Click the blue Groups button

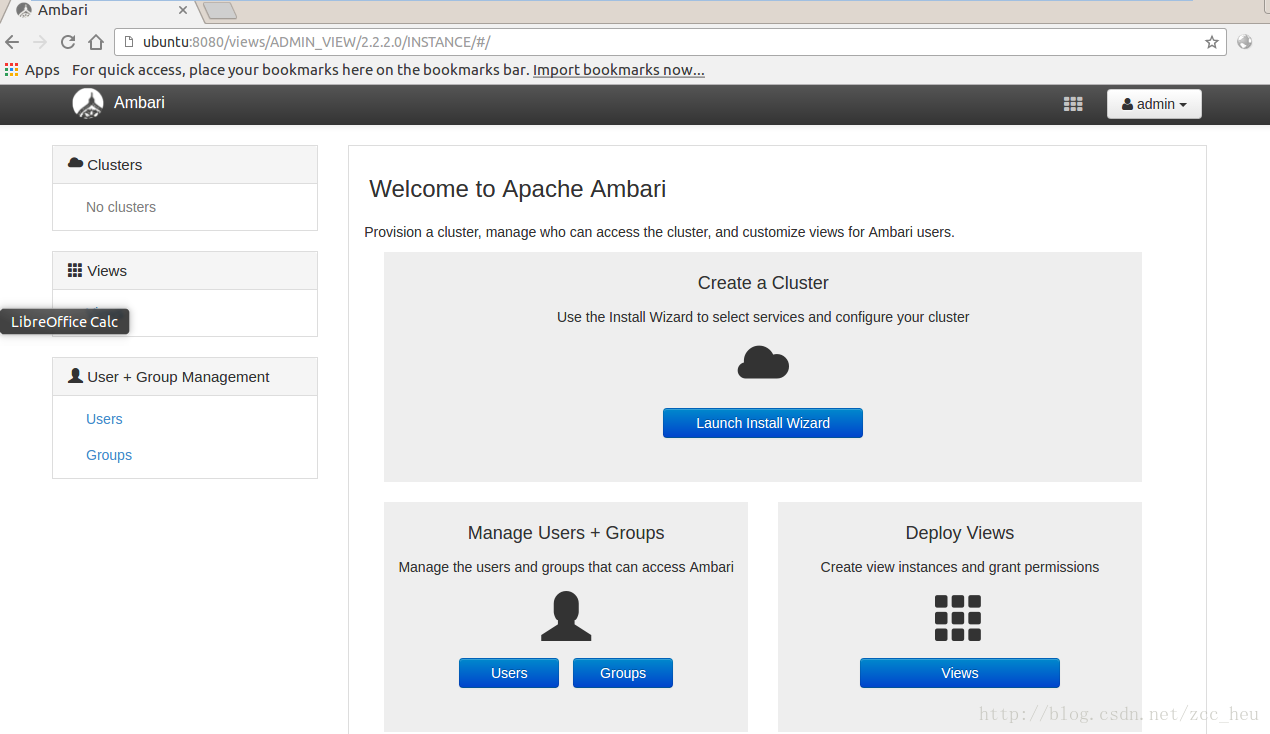click(x=623, y=673)
